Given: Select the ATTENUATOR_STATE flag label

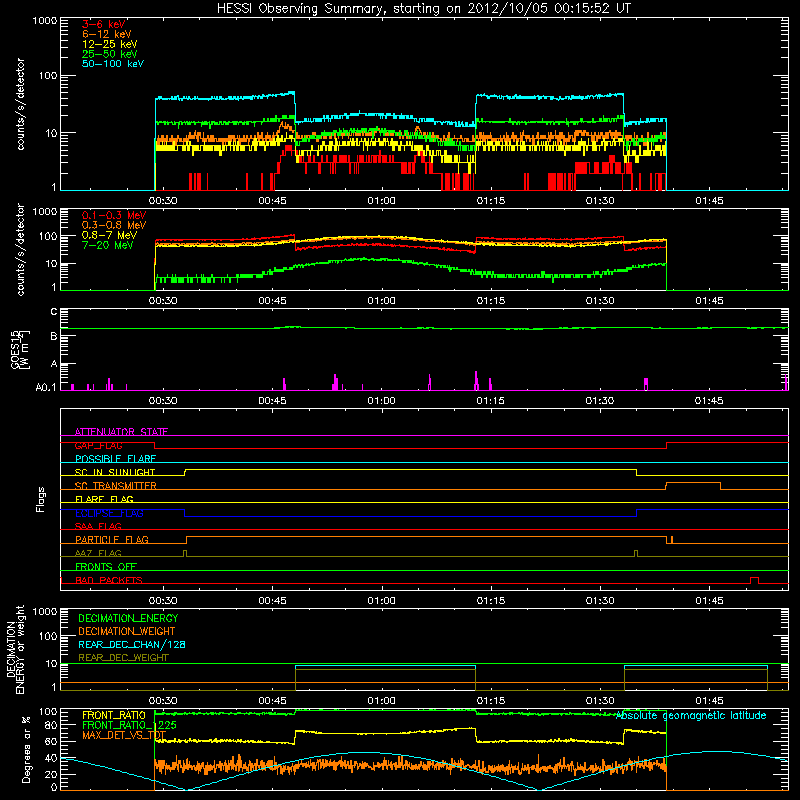Looking at the screenshot, I should [x=121, y=432].
